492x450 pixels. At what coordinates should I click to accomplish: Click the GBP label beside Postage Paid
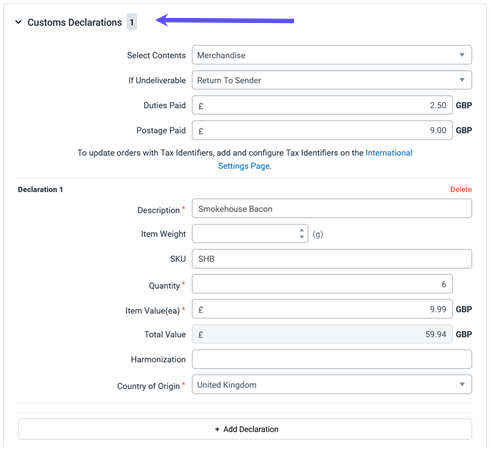pos(464,130)
